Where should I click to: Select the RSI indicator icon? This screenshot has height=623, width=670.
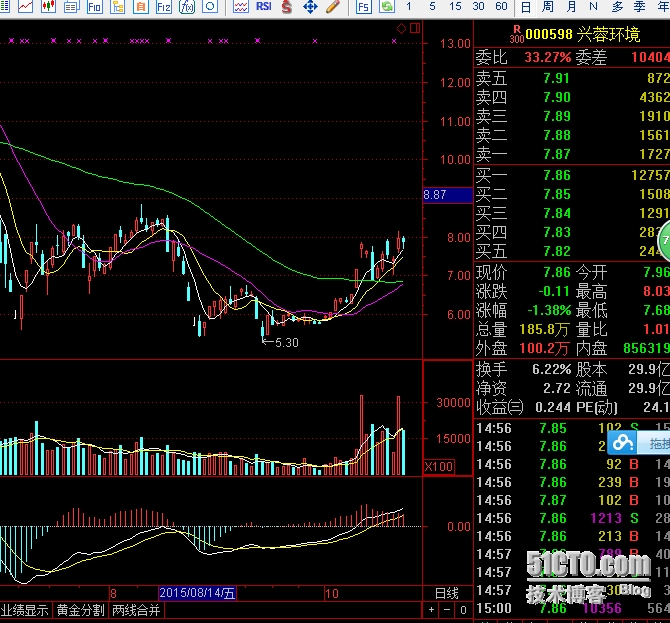coord(264,6)
